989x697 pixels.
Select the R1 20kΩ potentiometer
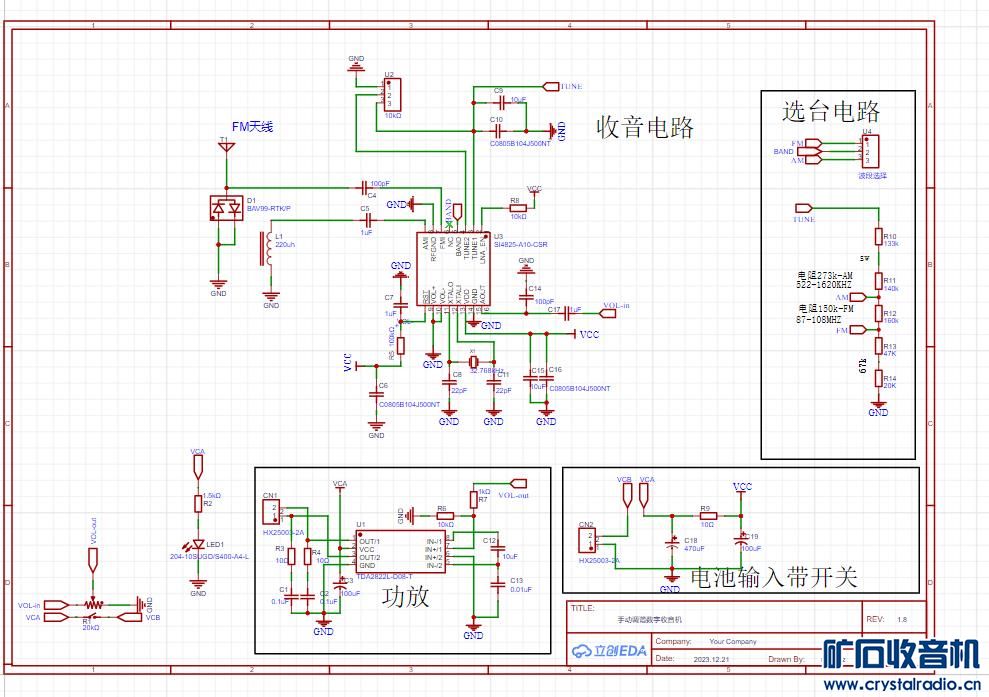tap(93, 604)
